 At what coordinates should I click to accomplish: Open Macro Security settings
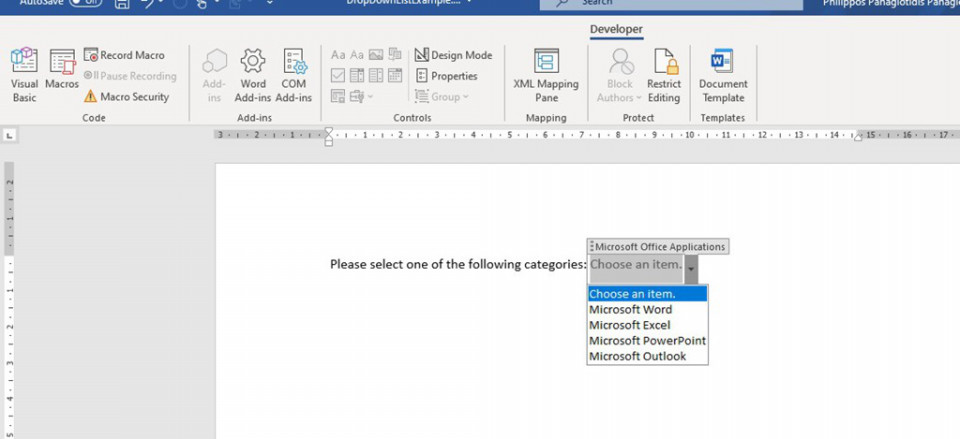tap(126, 97)
